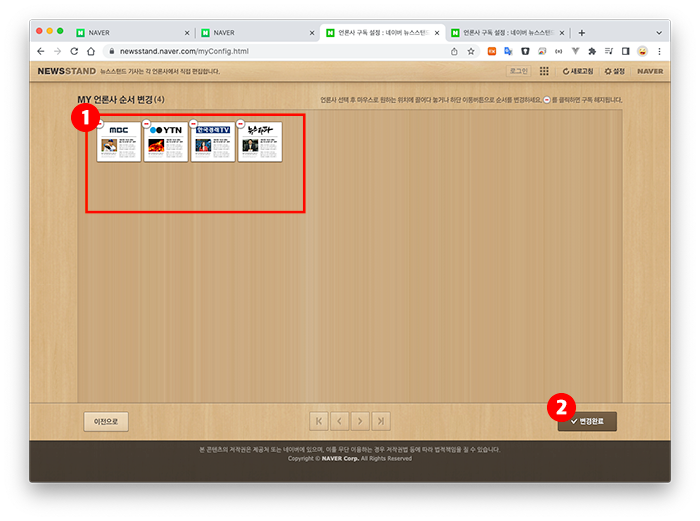
Task: Go back with the 이전으로 button
Action: tap(106, 421)
